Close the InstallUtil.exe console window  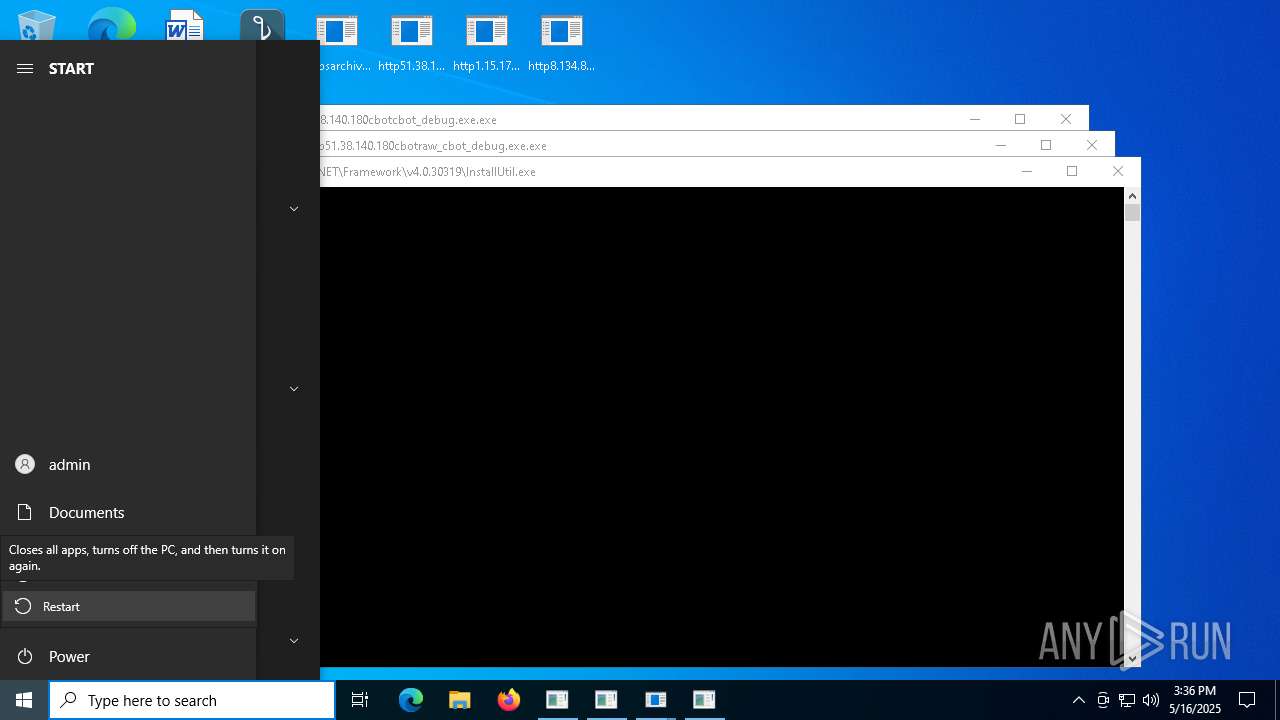pyautogui.click(x=1118, y=171)
